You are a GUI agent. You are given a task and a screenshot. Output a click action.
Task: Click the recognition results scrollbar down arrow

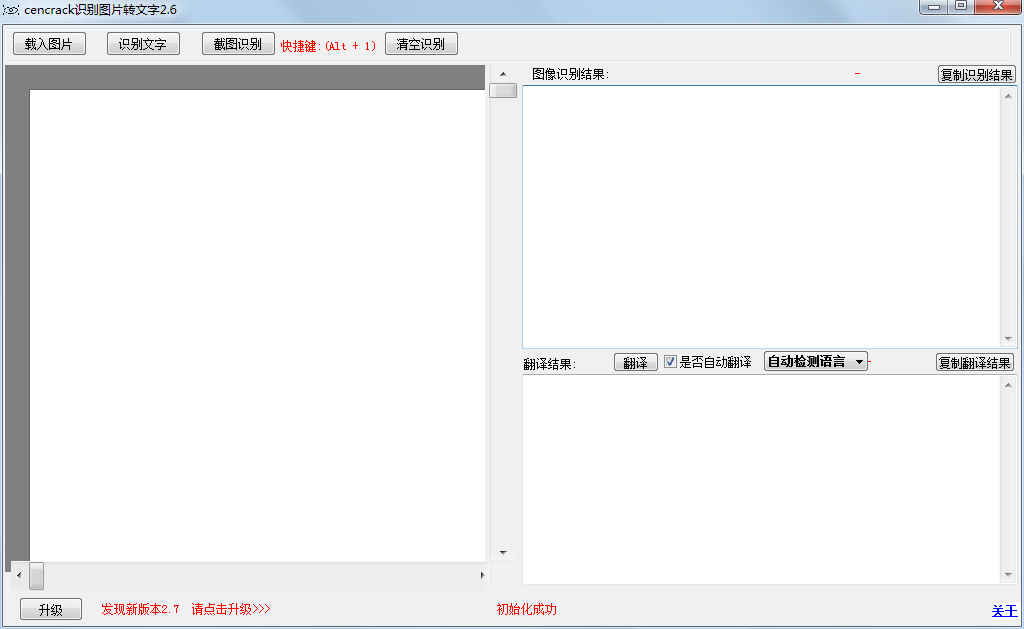1009,338
